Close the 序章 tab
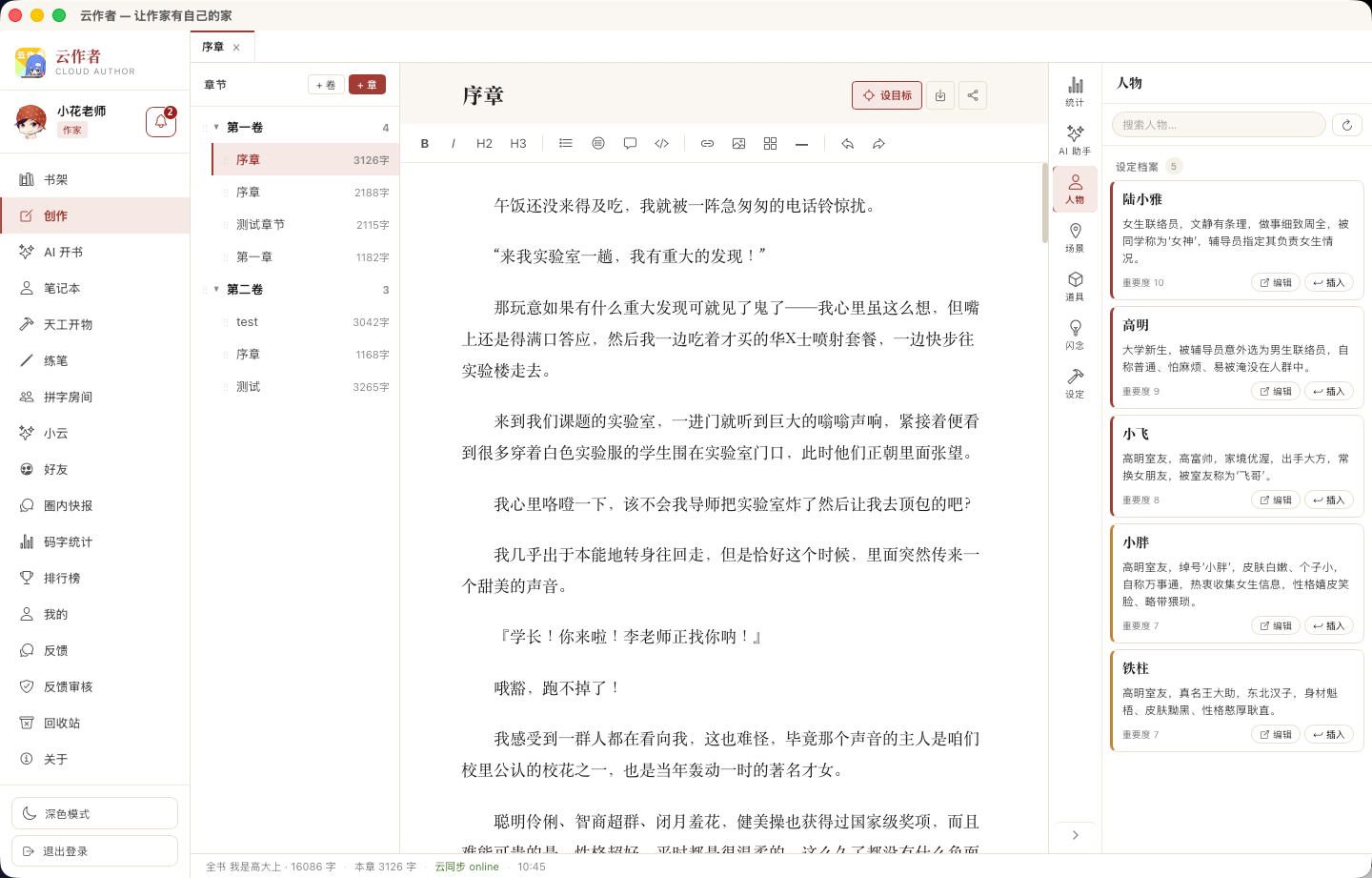This screenshot has width=1372, height=878. (x=236, y=48)
